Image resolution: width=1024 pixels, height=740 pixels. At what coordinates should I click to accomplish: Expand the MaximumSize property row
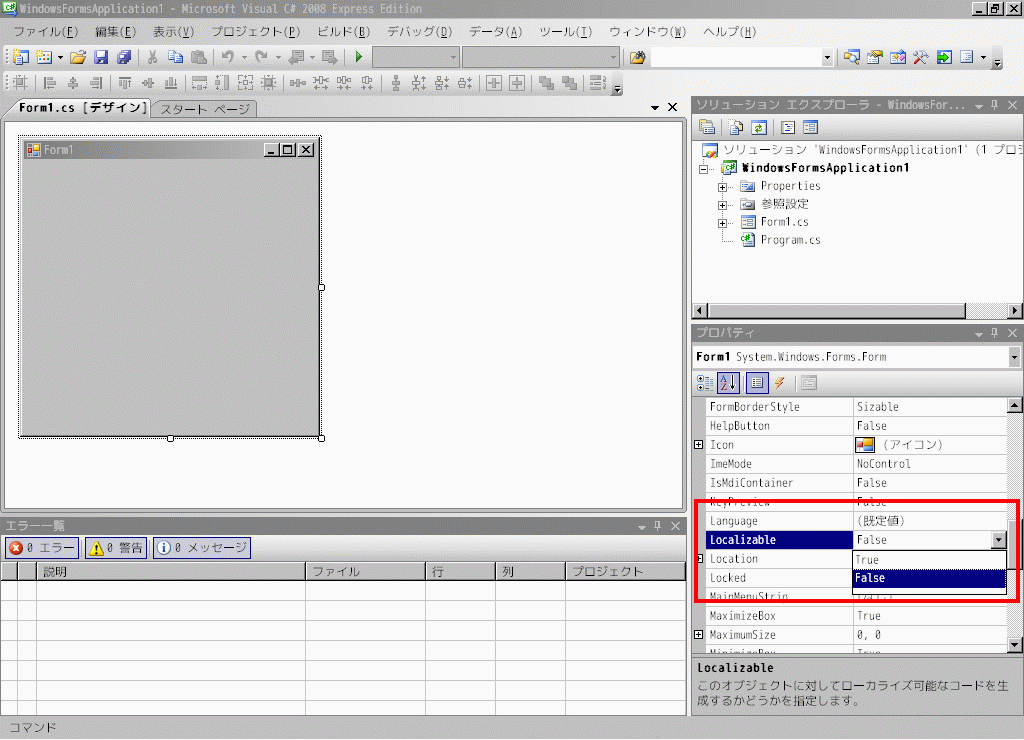699,635
